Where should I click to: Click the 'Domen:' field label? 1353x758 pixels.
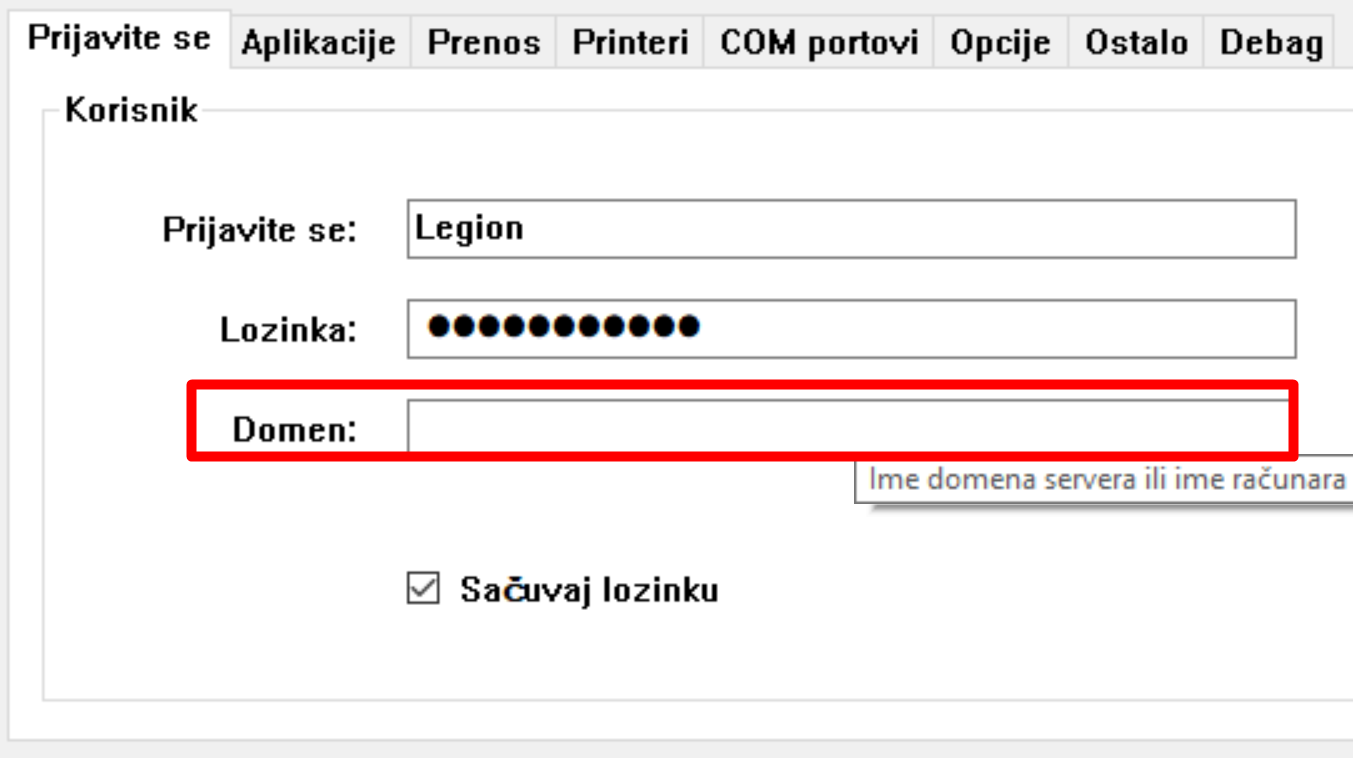pyautogui.click(x=294, y=430)
